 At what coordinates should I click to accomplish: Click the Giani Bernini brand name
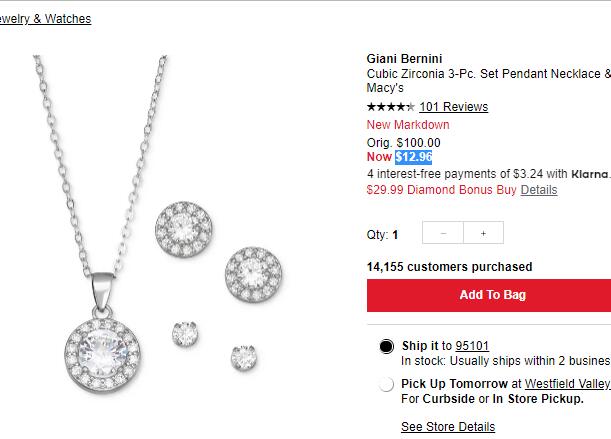coord(404,57)
